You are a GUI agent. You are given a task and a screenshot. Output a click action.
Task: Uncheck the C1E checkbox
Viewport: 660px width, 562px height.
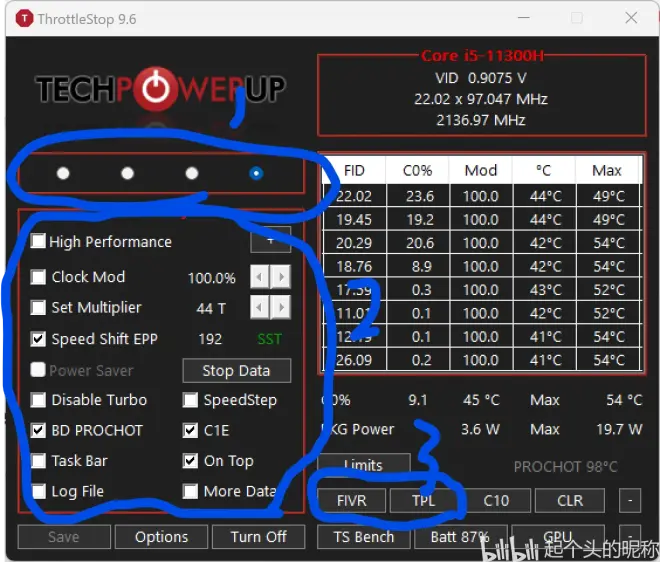[190, 430]
